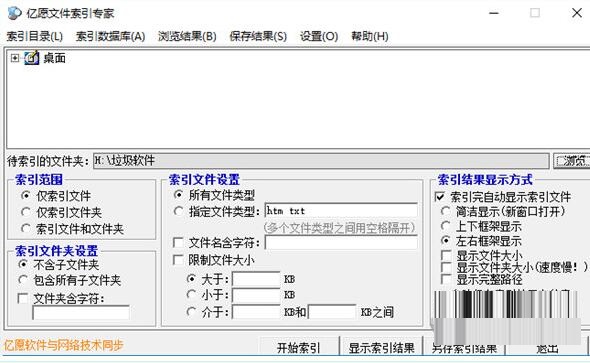Image resolution: width=590 pixels, height=363 pixels.
Task: Select the 桌面 tree item label
Action: click(55, 58)
